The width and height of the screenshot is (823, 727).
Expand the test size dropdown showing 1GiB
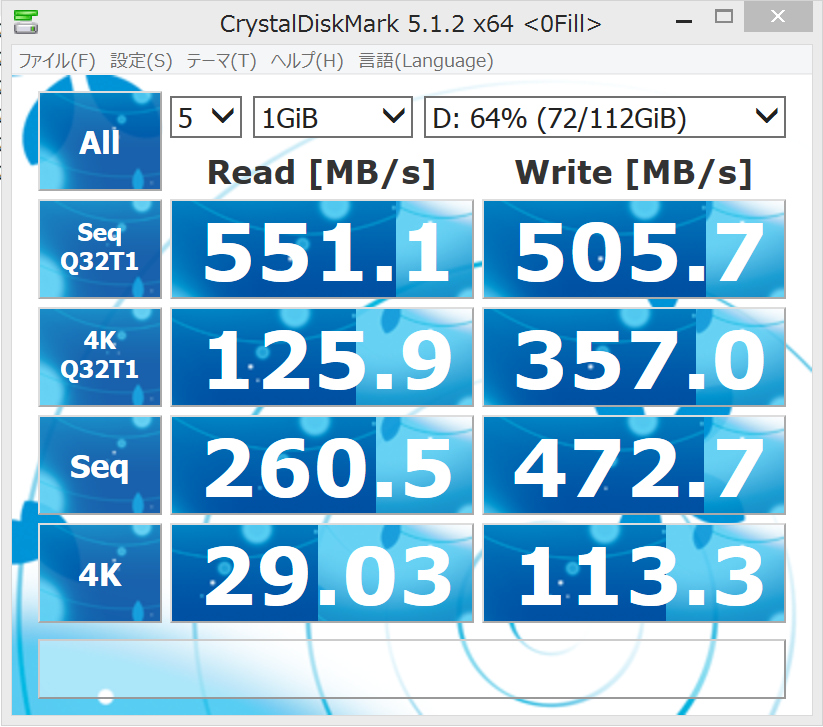333,117
